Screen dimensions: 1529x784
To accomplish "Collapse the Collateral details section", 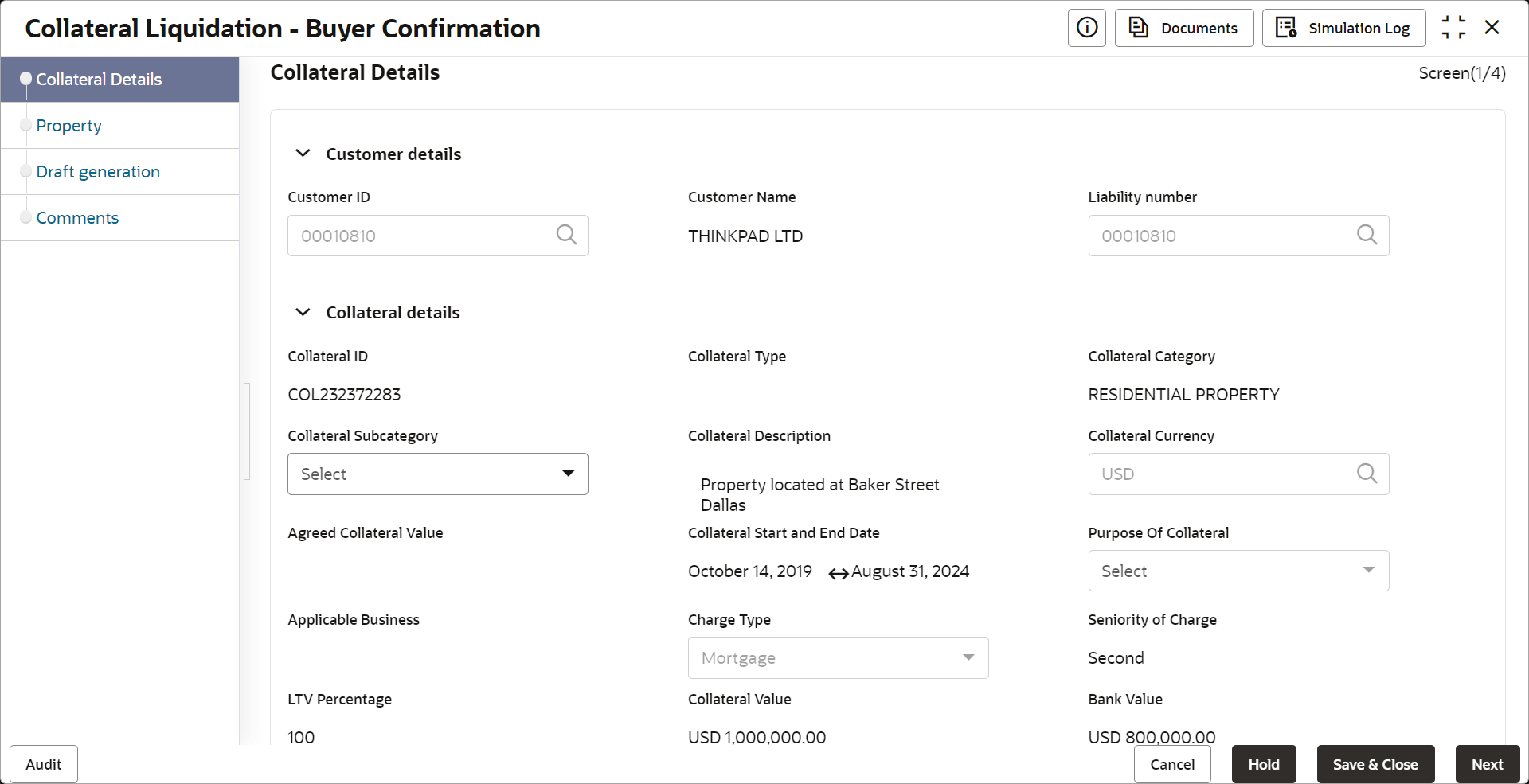I will click(x=303, y=312).
